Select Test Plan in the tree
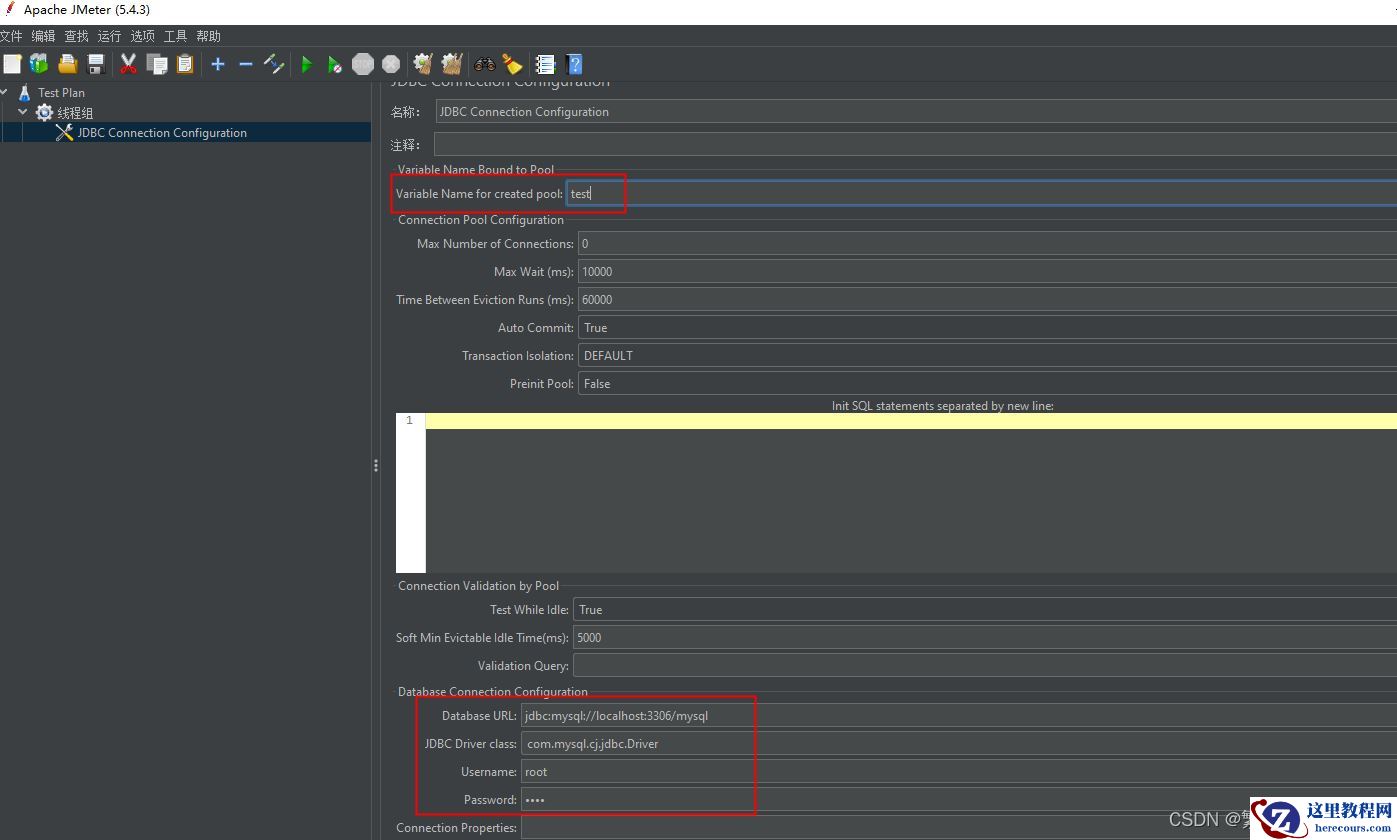1397x840 pixels. [61, 92]
